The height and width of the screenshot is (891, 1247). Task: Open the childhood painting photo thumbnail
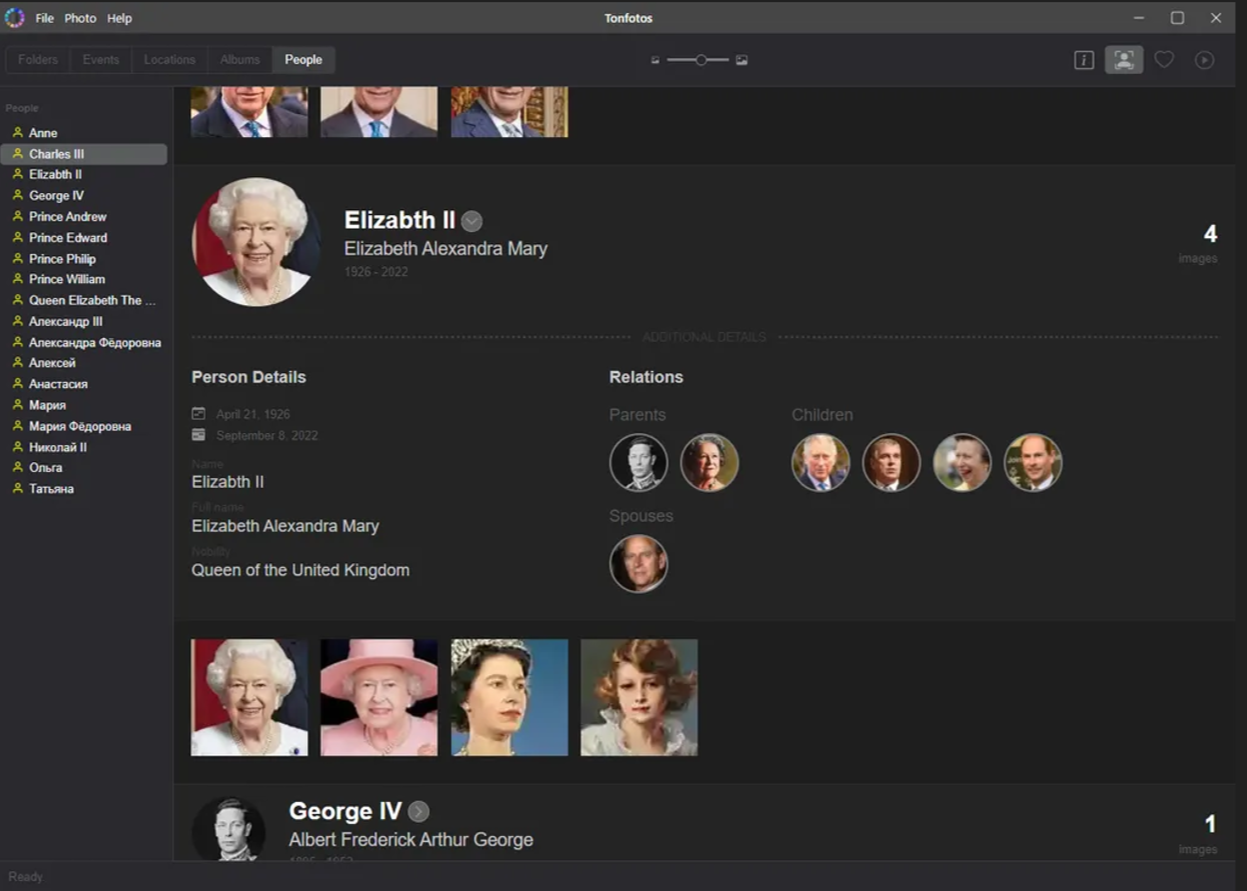click(639, 698)
